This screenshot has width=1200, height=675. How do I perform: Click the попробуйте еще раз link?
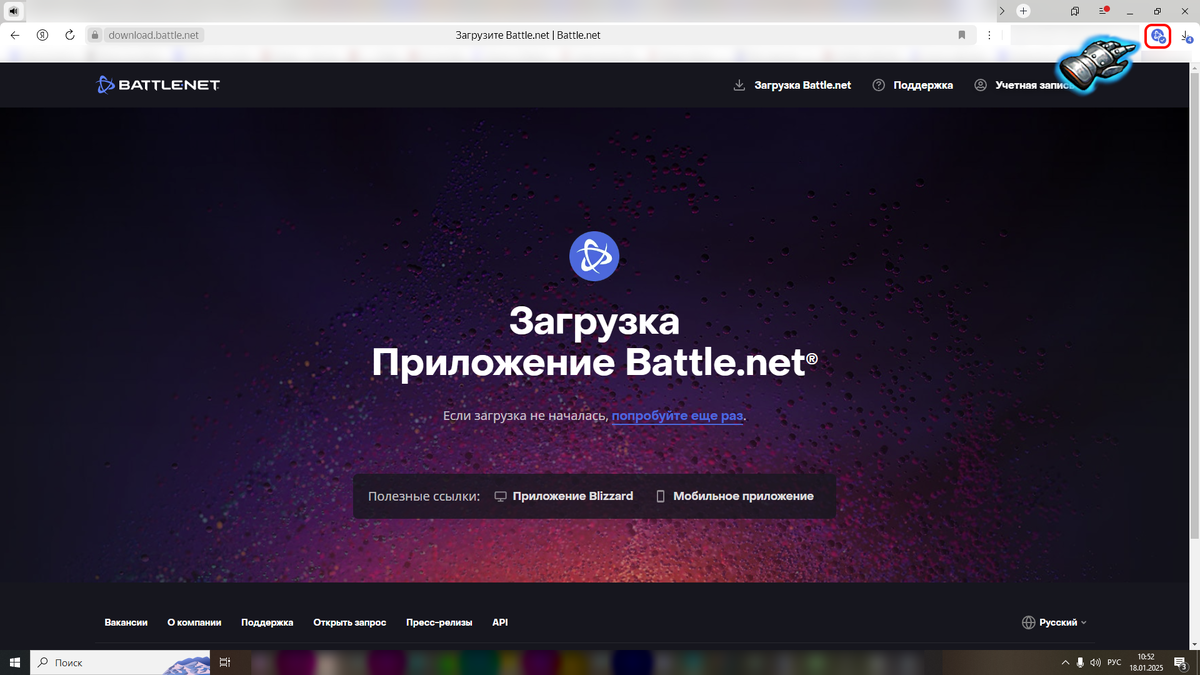(678, 415)
